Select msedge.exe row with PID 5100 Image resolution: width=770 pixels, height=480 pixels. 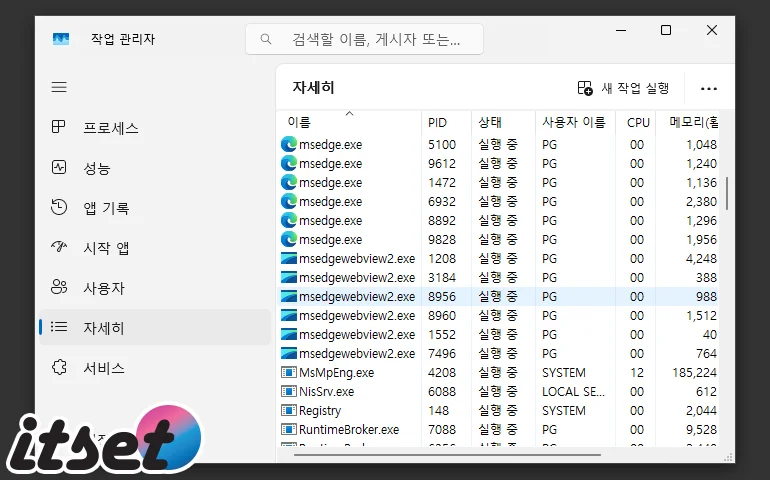pos(498,144)
